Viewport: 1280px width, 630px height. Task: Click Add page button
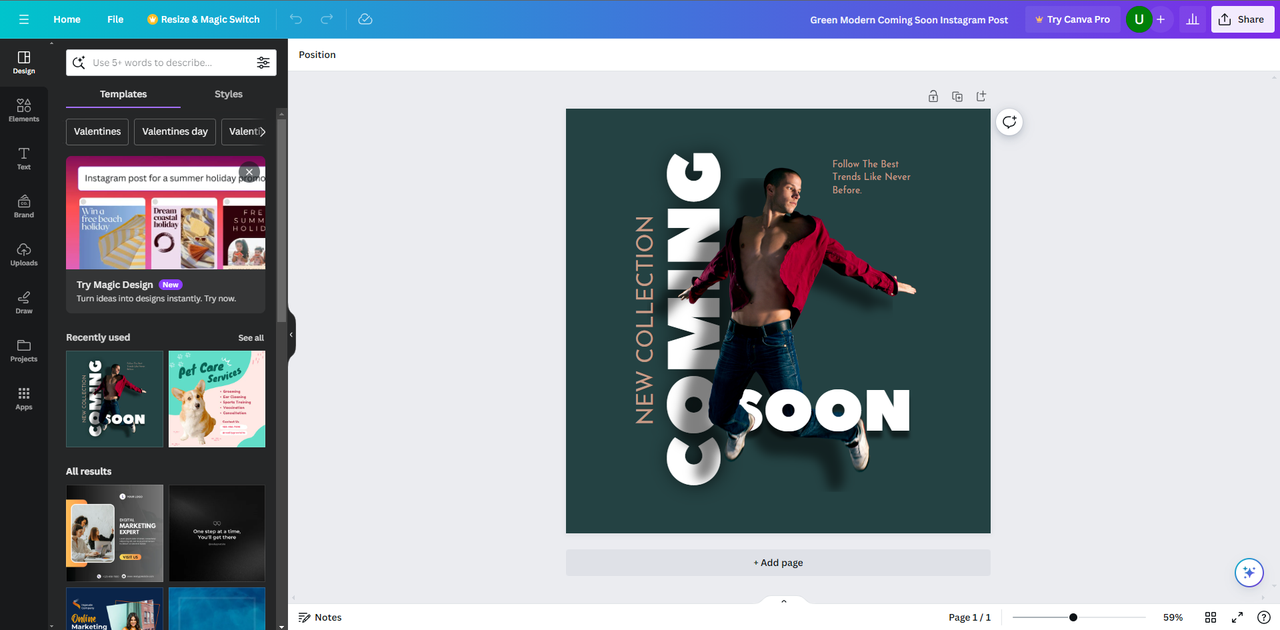coord(778,563)
